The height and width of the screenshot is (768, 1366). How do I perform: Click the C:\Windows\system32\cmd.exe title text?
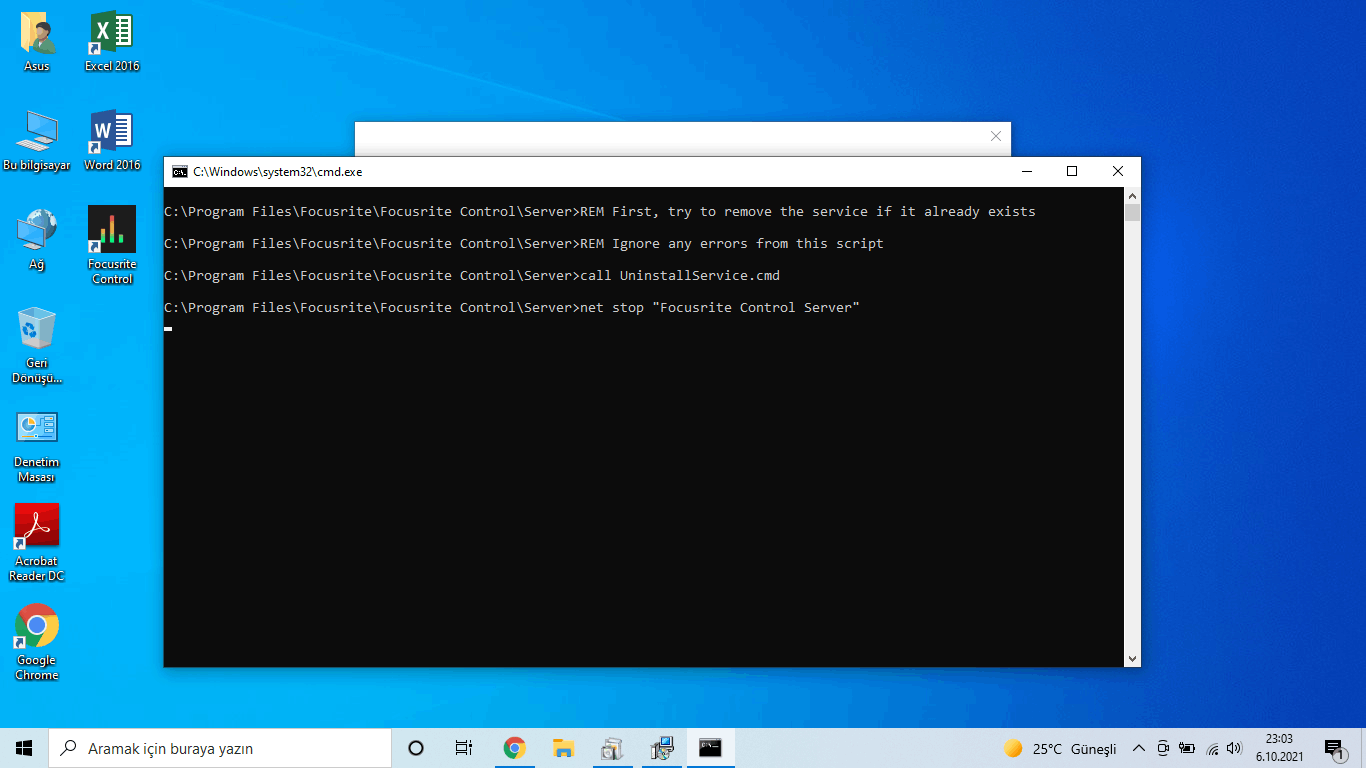pos(278,172)
